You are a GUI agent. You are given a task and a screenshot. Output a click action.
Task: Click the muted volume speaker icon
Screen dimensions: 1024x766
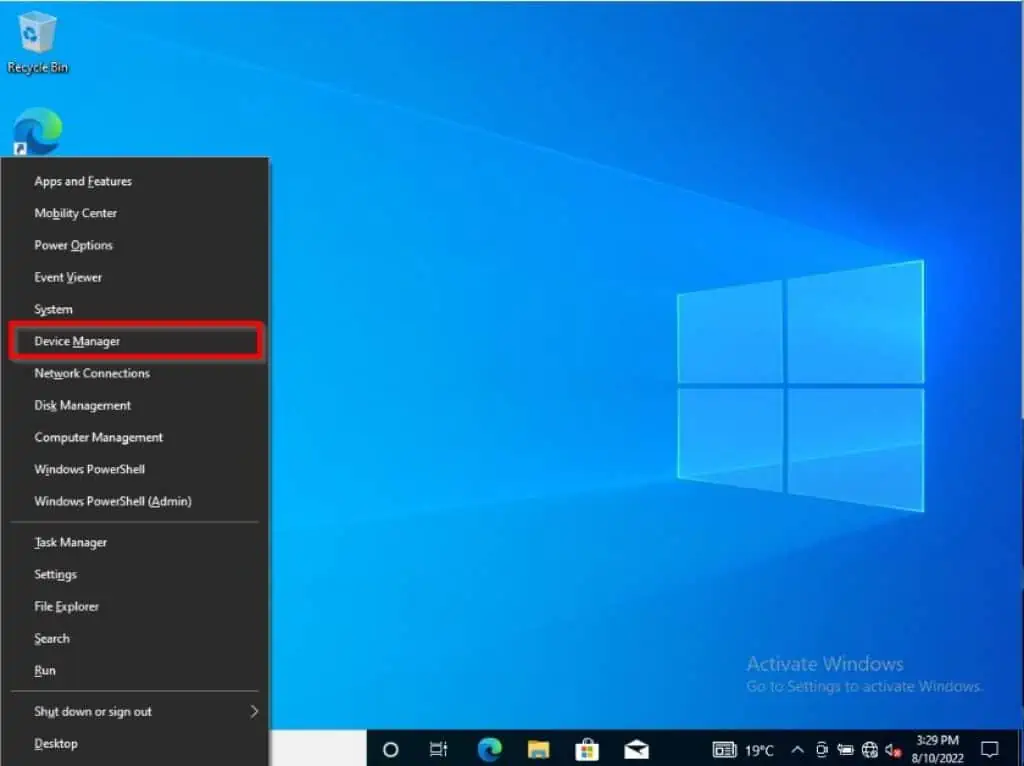tap(893, 750)
